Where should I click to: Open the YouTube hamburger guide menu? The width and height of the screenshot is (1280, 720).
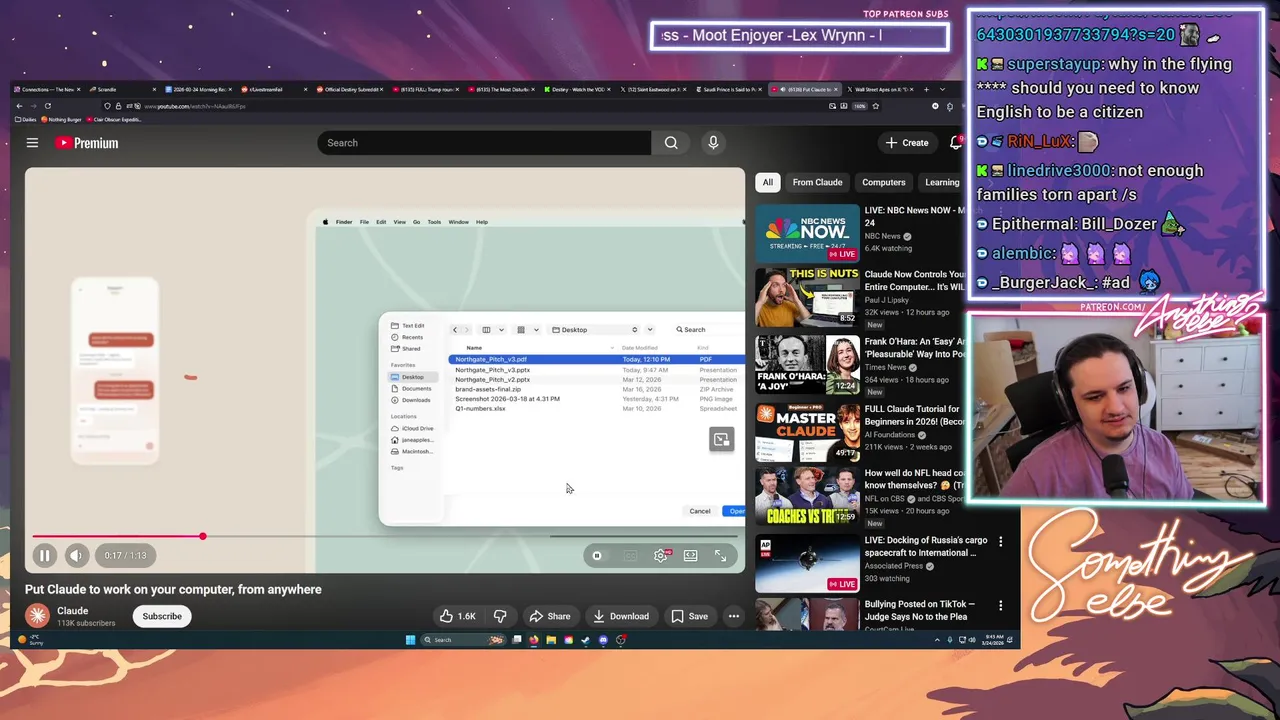(32, 143)
